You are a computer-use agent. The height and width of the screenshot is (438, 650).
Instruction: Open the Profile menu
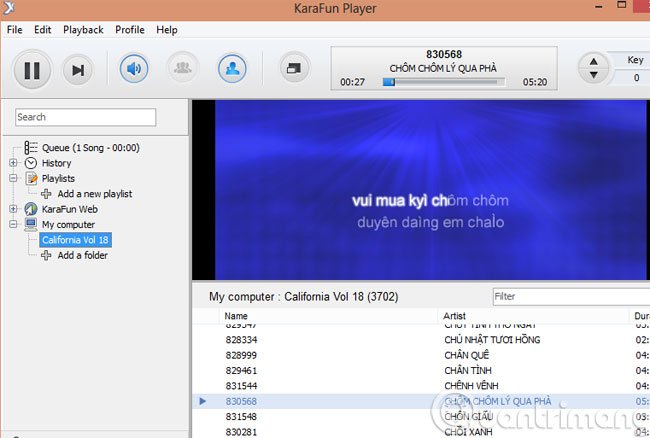pos(130,30)
